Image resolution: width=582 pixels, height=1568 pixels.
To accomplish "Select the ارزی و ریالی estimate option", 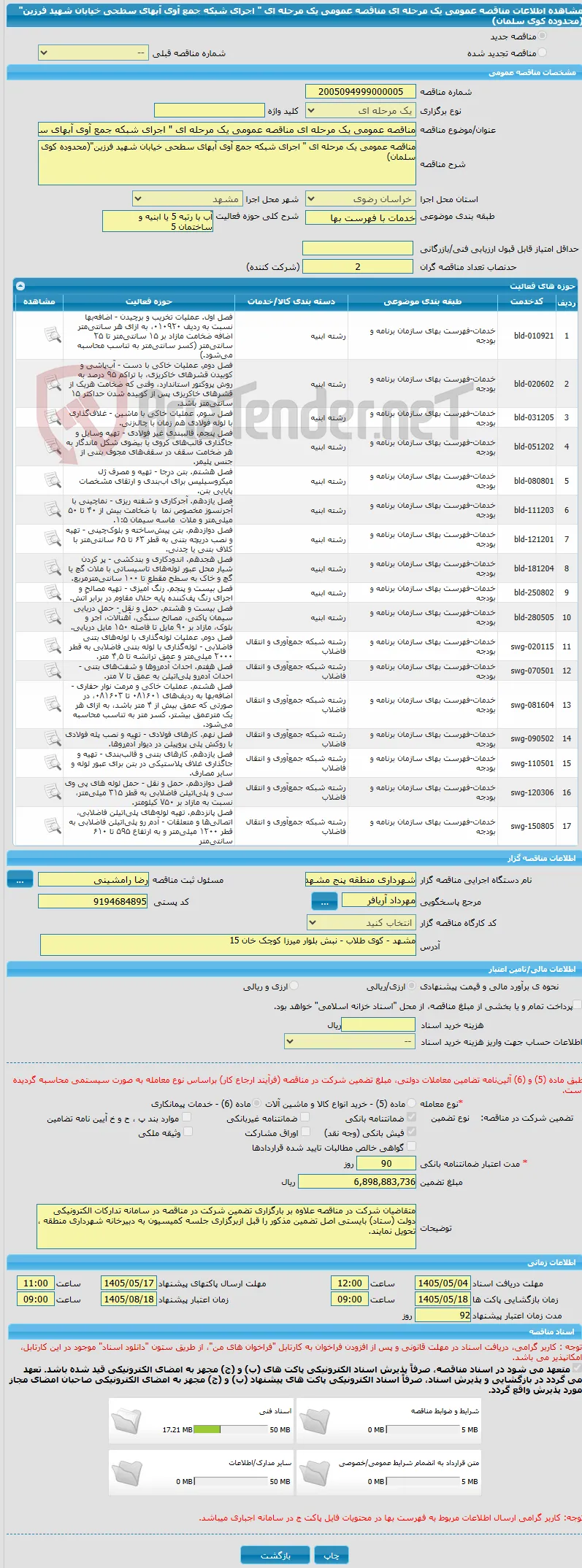I will click(x=294, y=986).
